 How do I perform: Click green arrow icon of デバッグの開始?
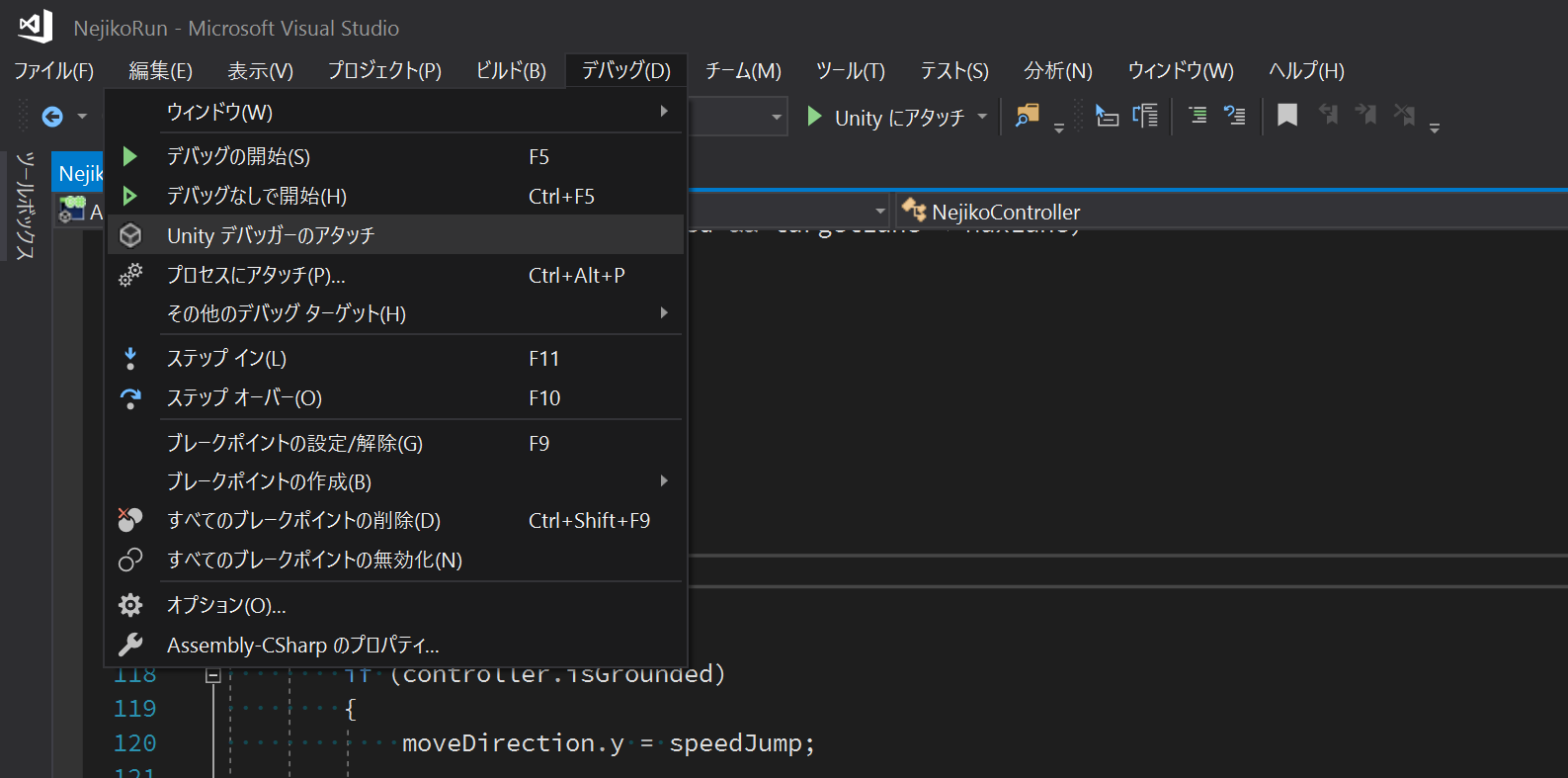[129, 156]
